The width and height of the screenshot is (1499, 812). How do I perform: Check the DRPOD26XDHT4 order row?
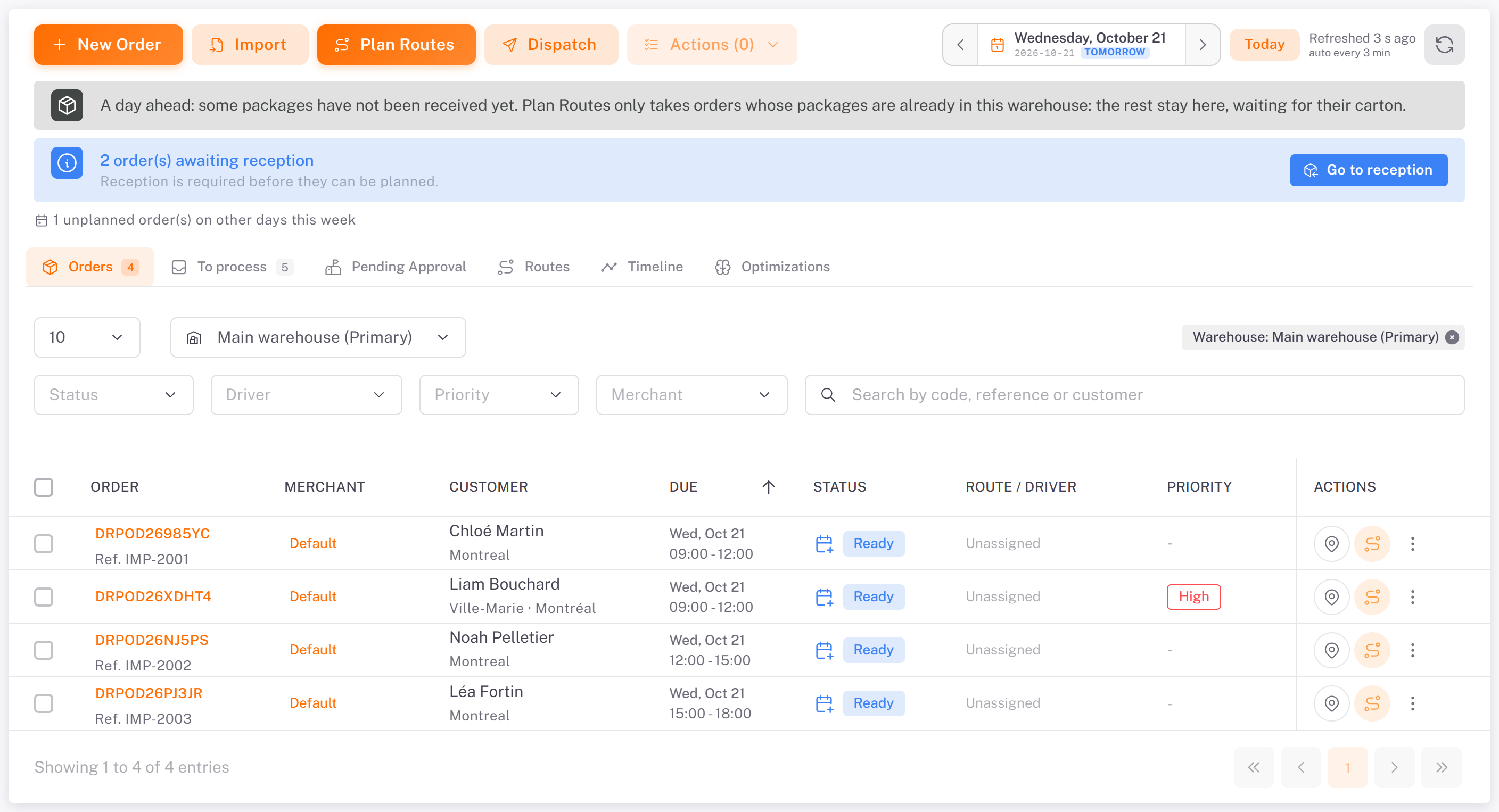coord(44,597)
